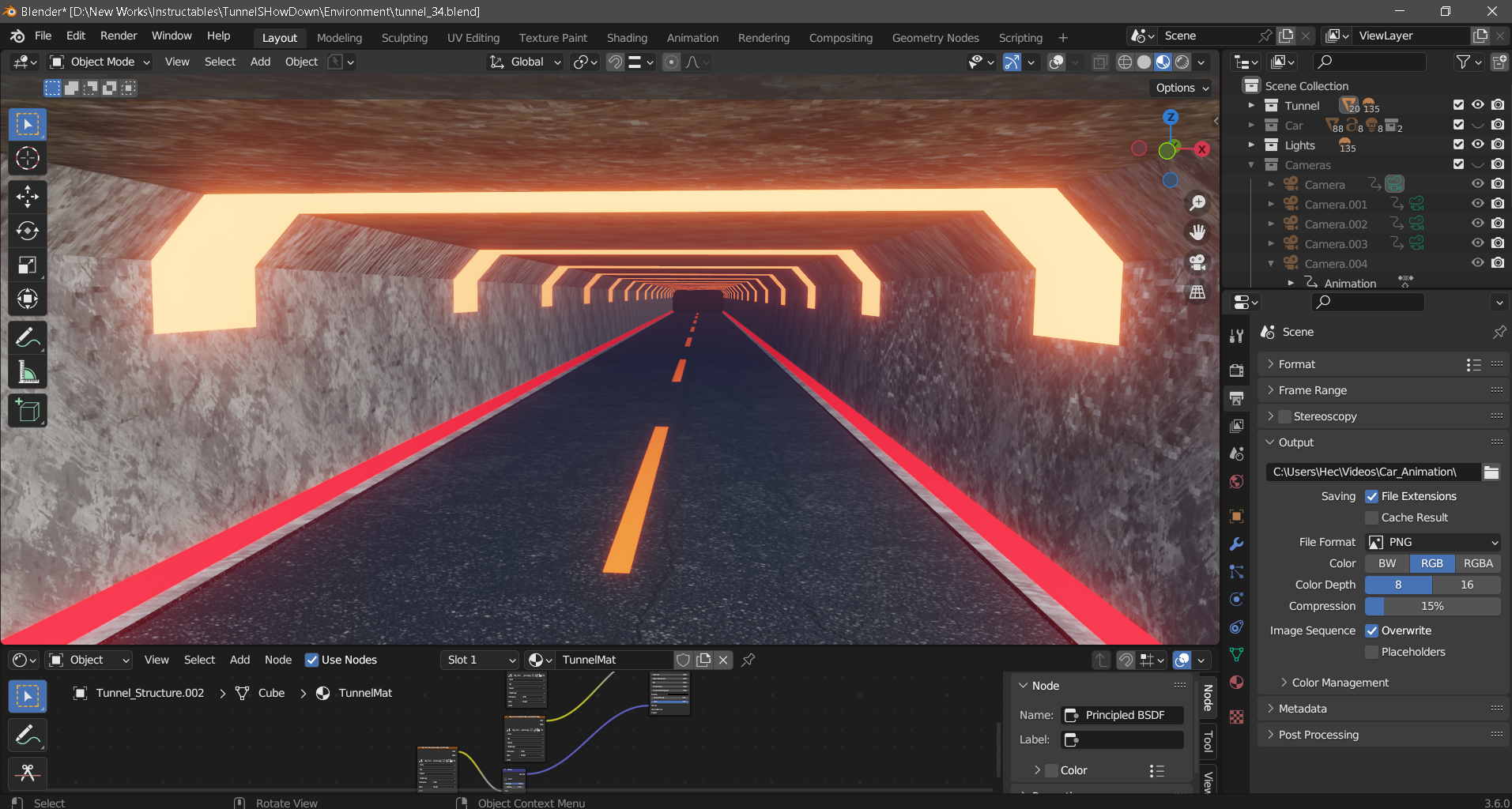
Task: Open the World properties tab
Action: point(1237,482)
